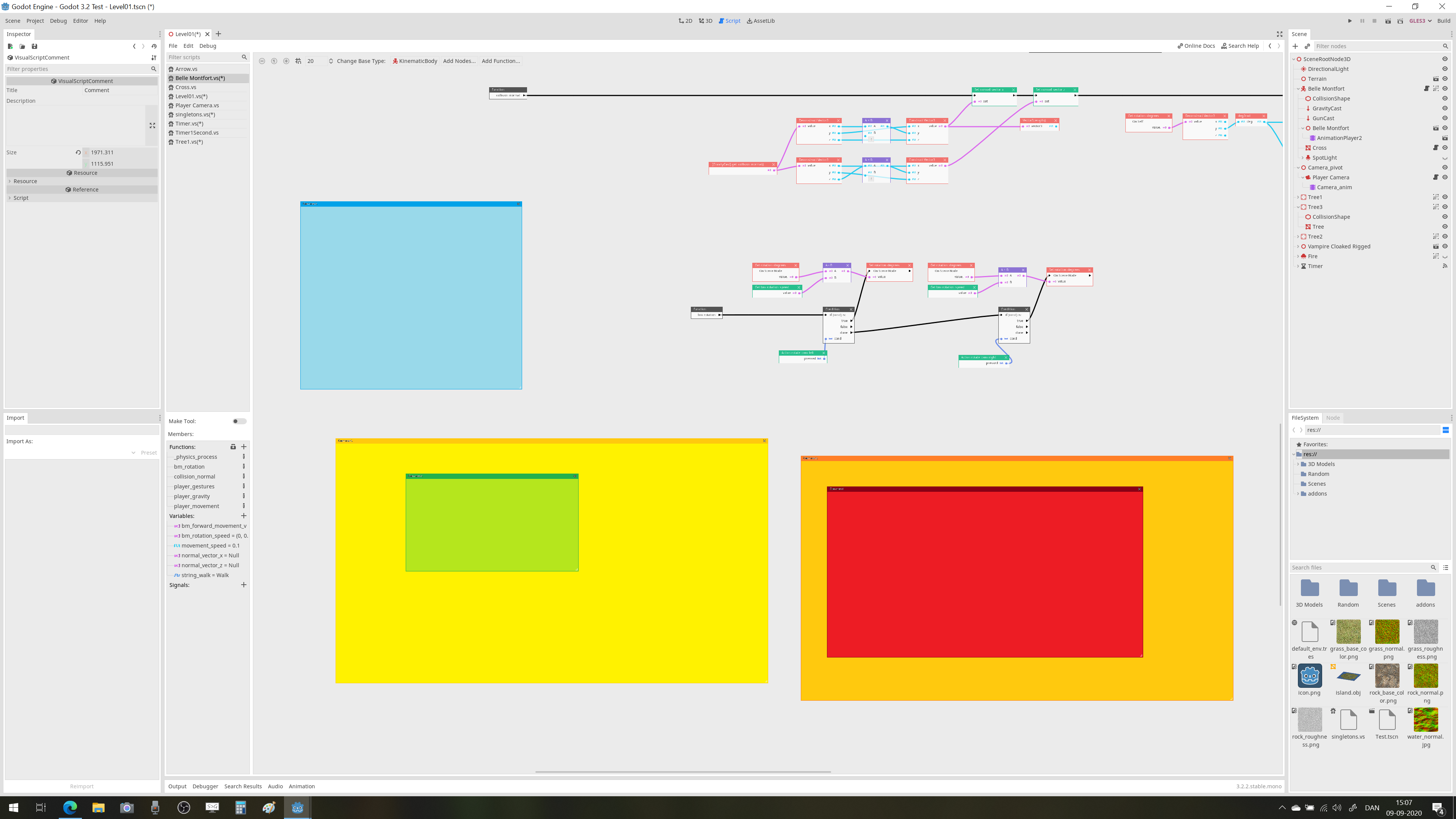This screenshot has width=1456, height=819.
Task: Open the Online Docs link
Action: 1196,46
